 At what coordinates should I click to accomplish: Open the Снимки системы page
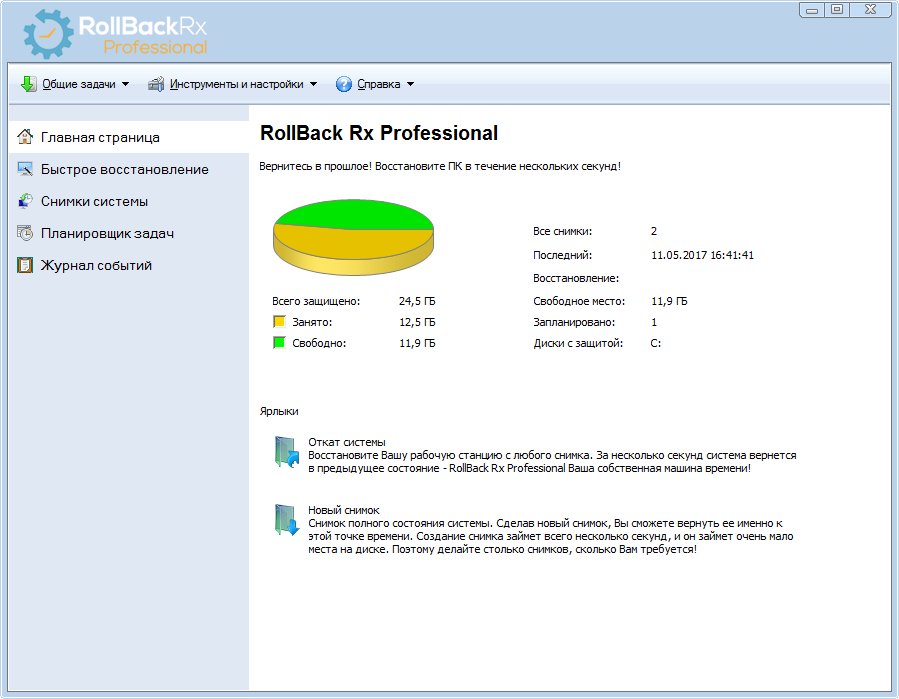[94, 201]
